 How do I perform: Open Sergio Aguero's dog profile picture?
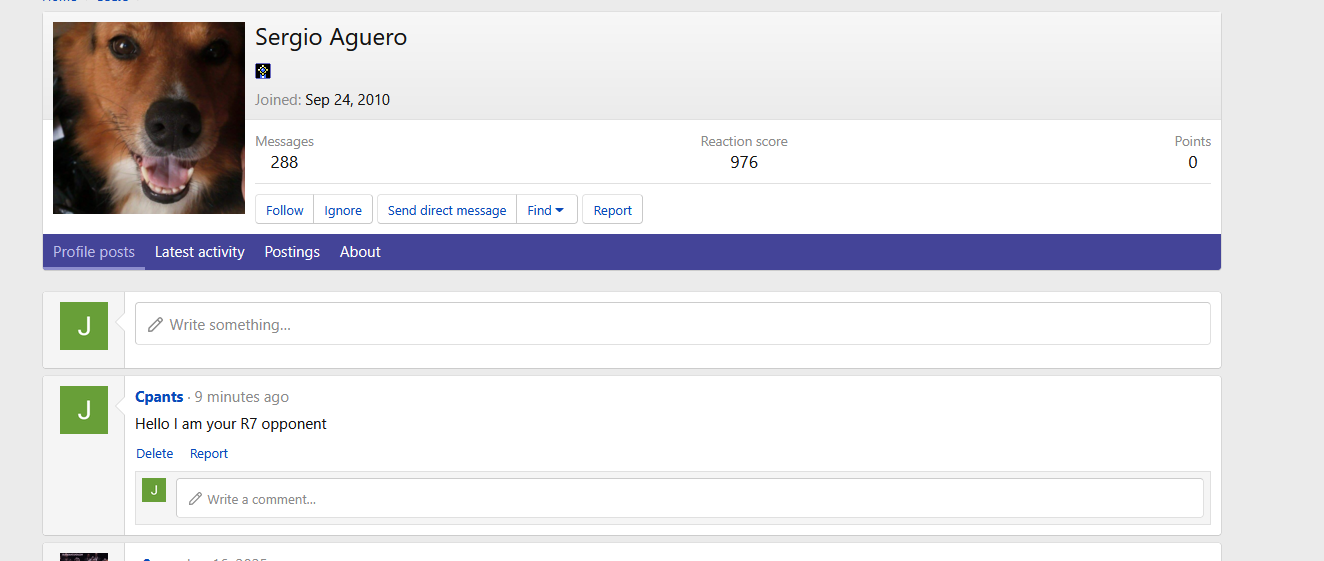pos(149,118)
